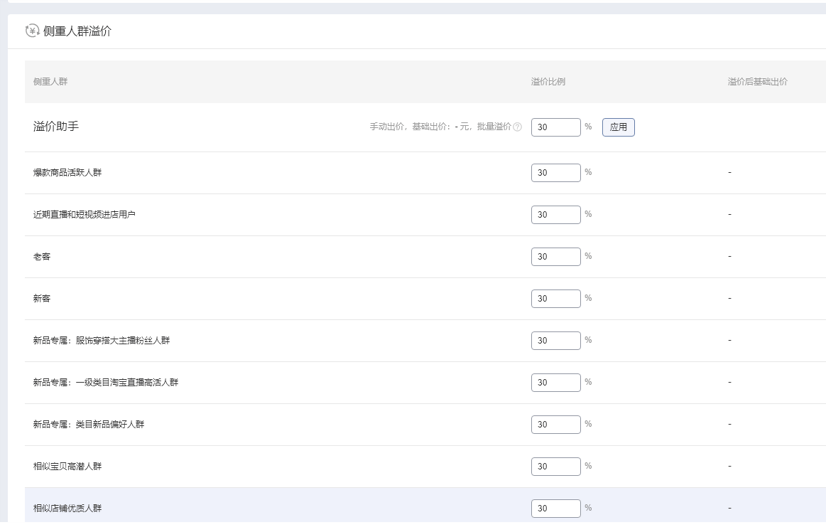826x523 pixels.
Task: Click the 溢价比例 column header
Action: tap(550, 81)
